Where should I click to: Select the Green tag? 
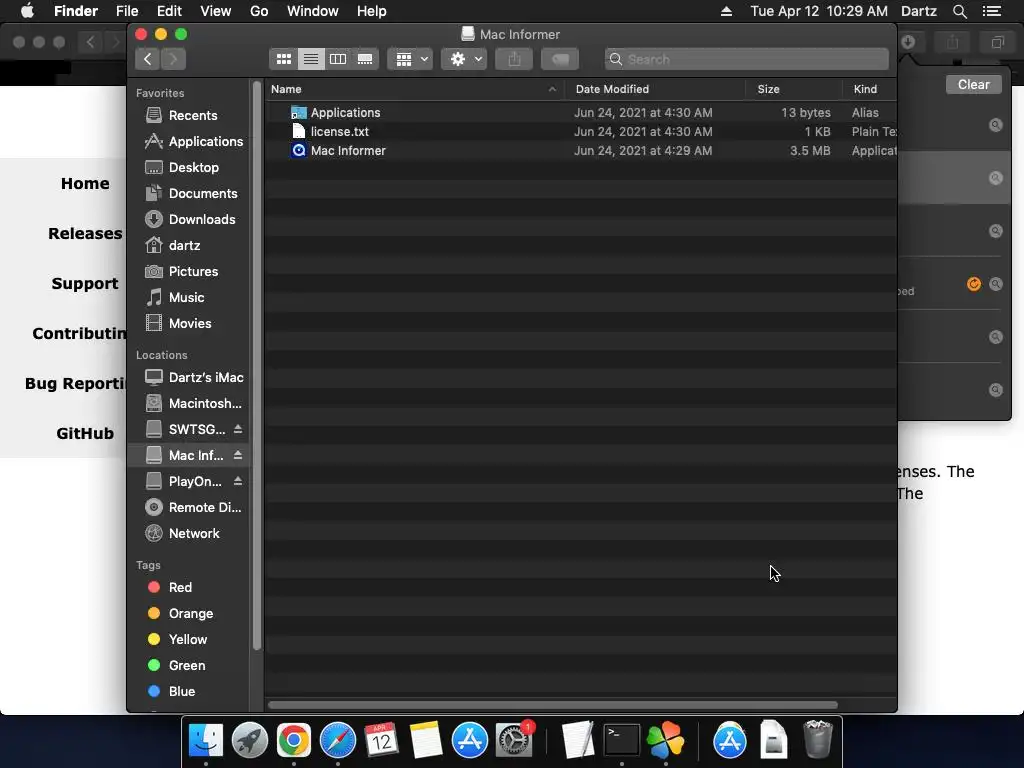click(189, 665)
